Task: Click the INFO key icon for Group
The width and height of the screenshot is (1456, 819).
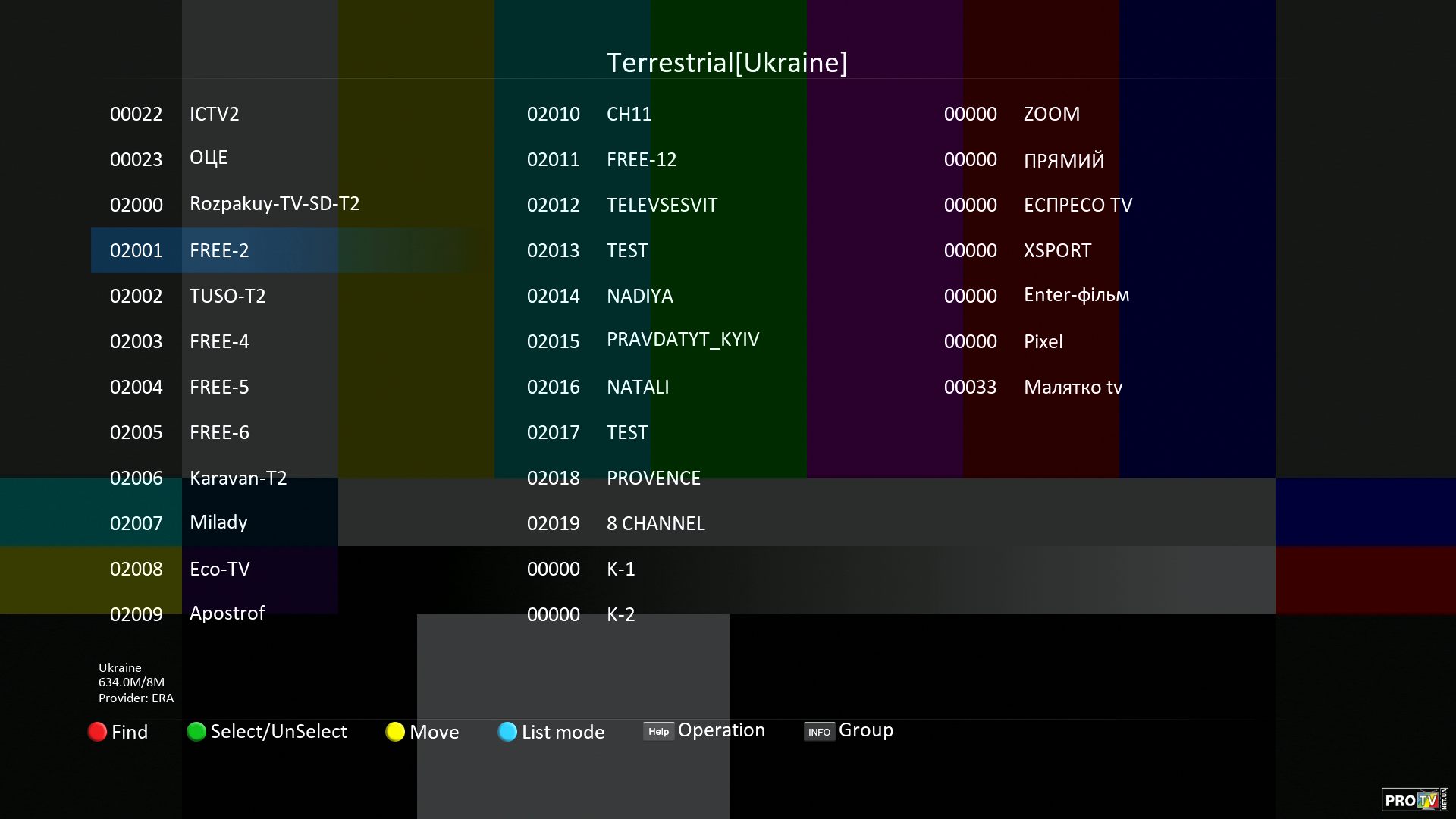Action: coord(819,732)
